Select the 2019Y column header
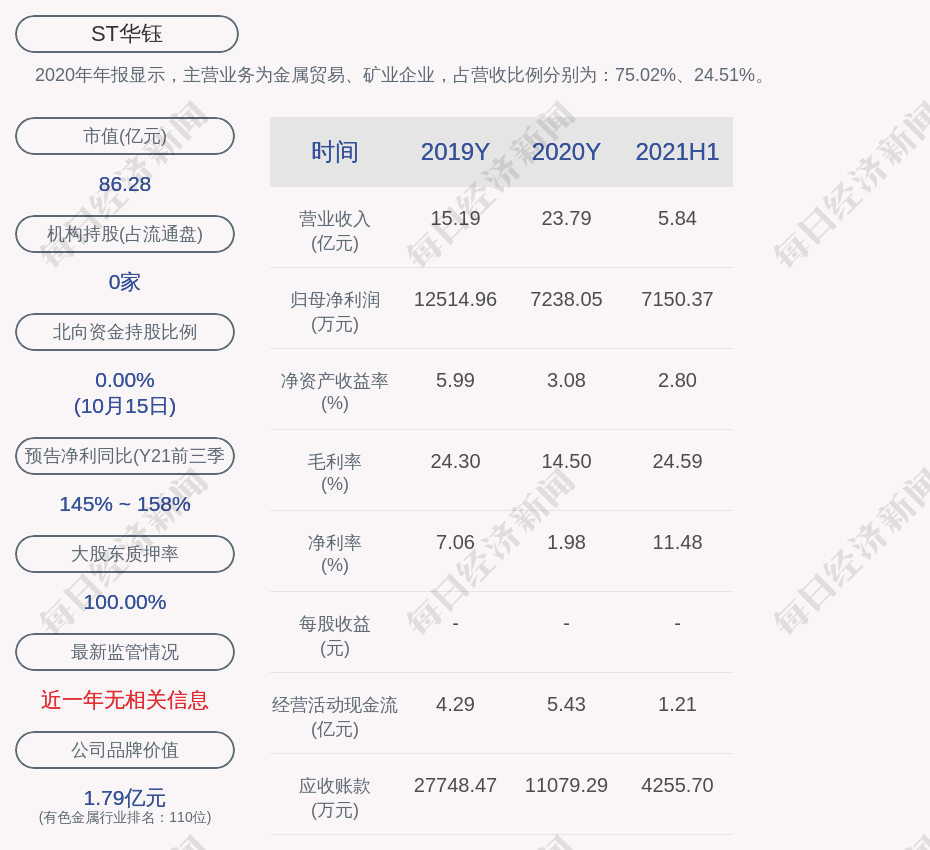 (455, 152)
